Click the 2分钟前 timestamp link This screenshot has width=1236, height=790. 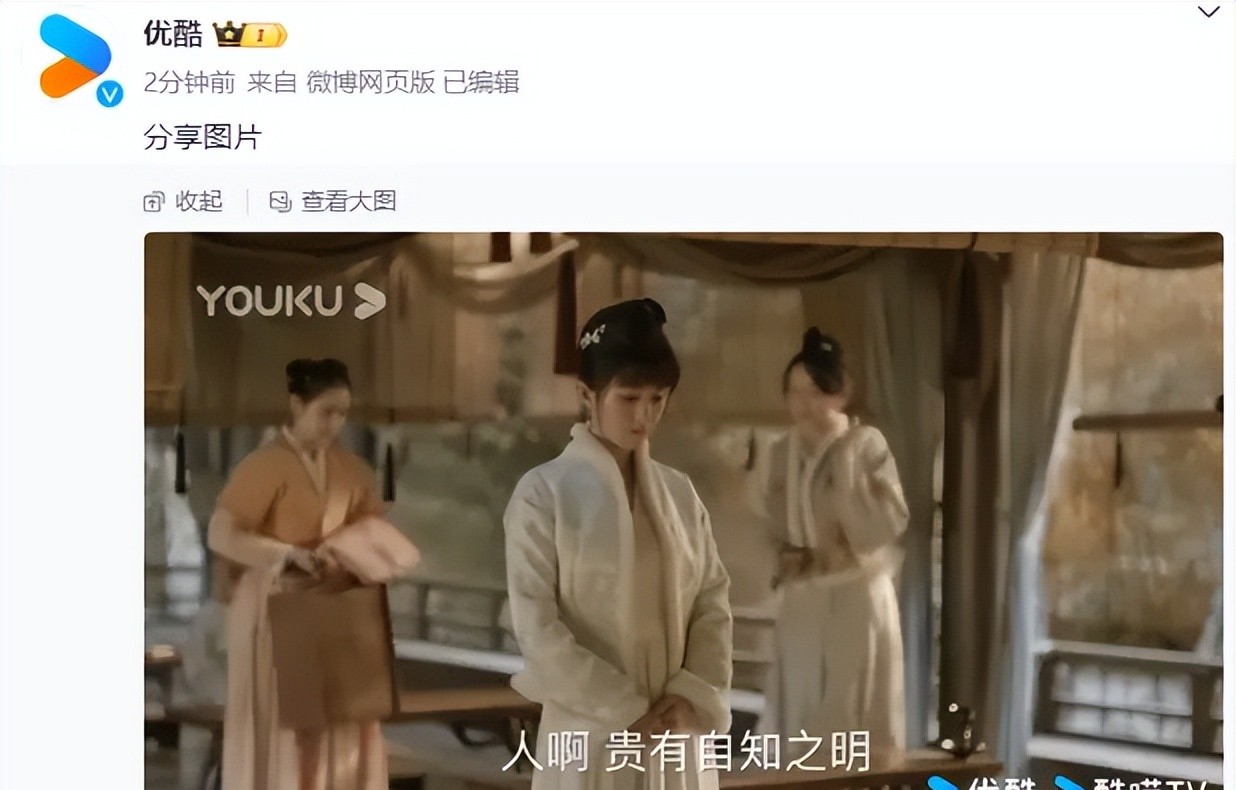pyautogui.click(x=189, y=82)
